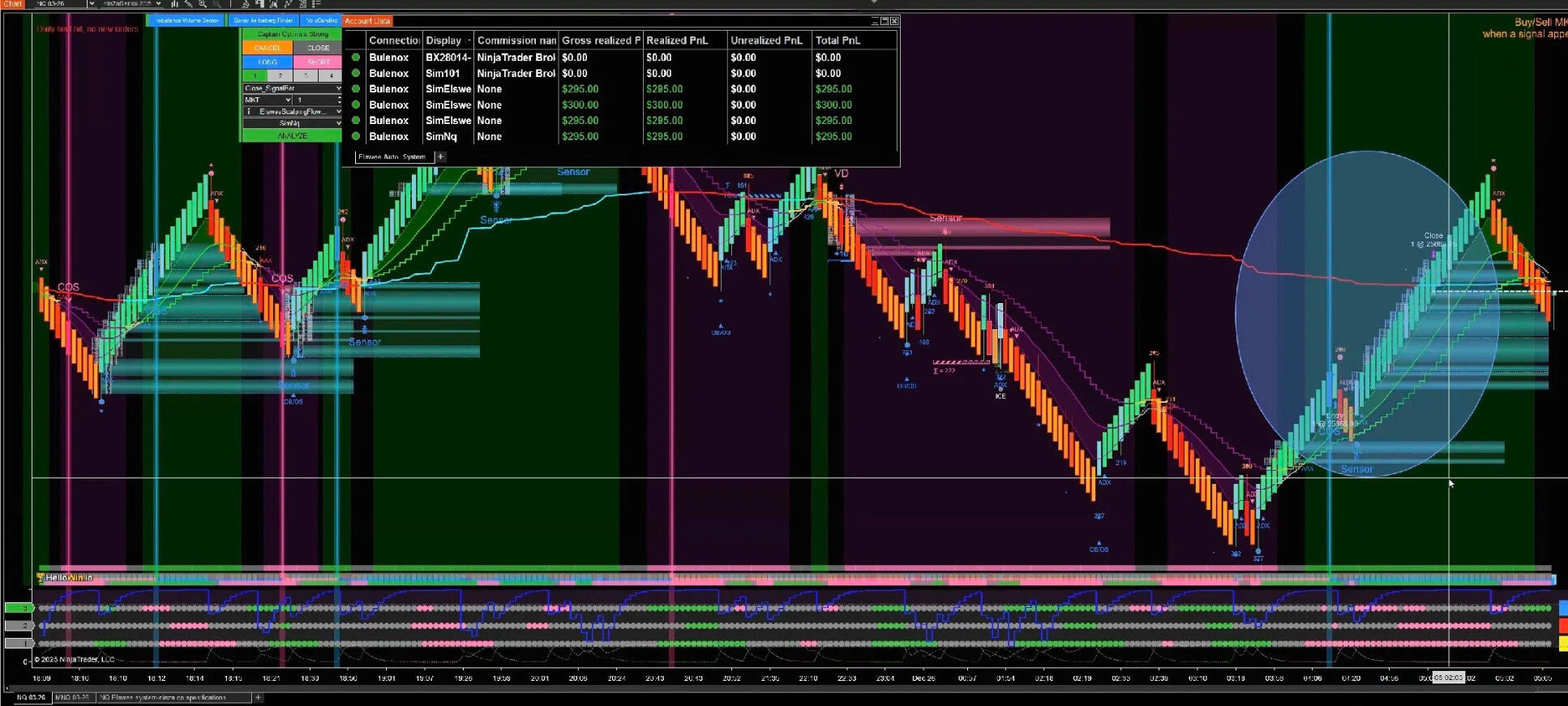This screenshot has height=706, width=1568.
Task: Click the Total PnL column header
Action: pyautogui.click(x=838, y=41)
